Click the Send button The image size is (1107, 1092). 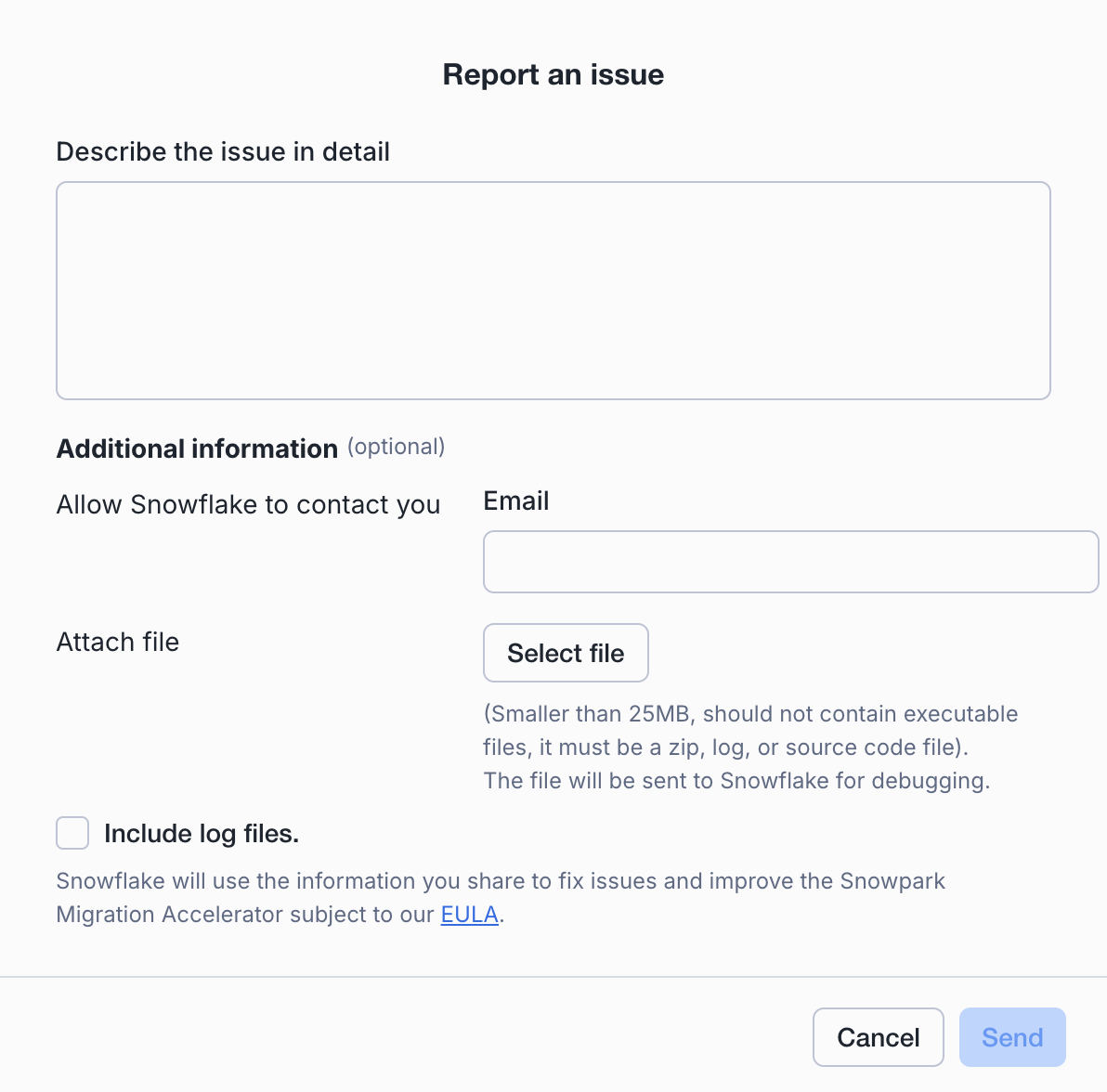[1012, 1037]
